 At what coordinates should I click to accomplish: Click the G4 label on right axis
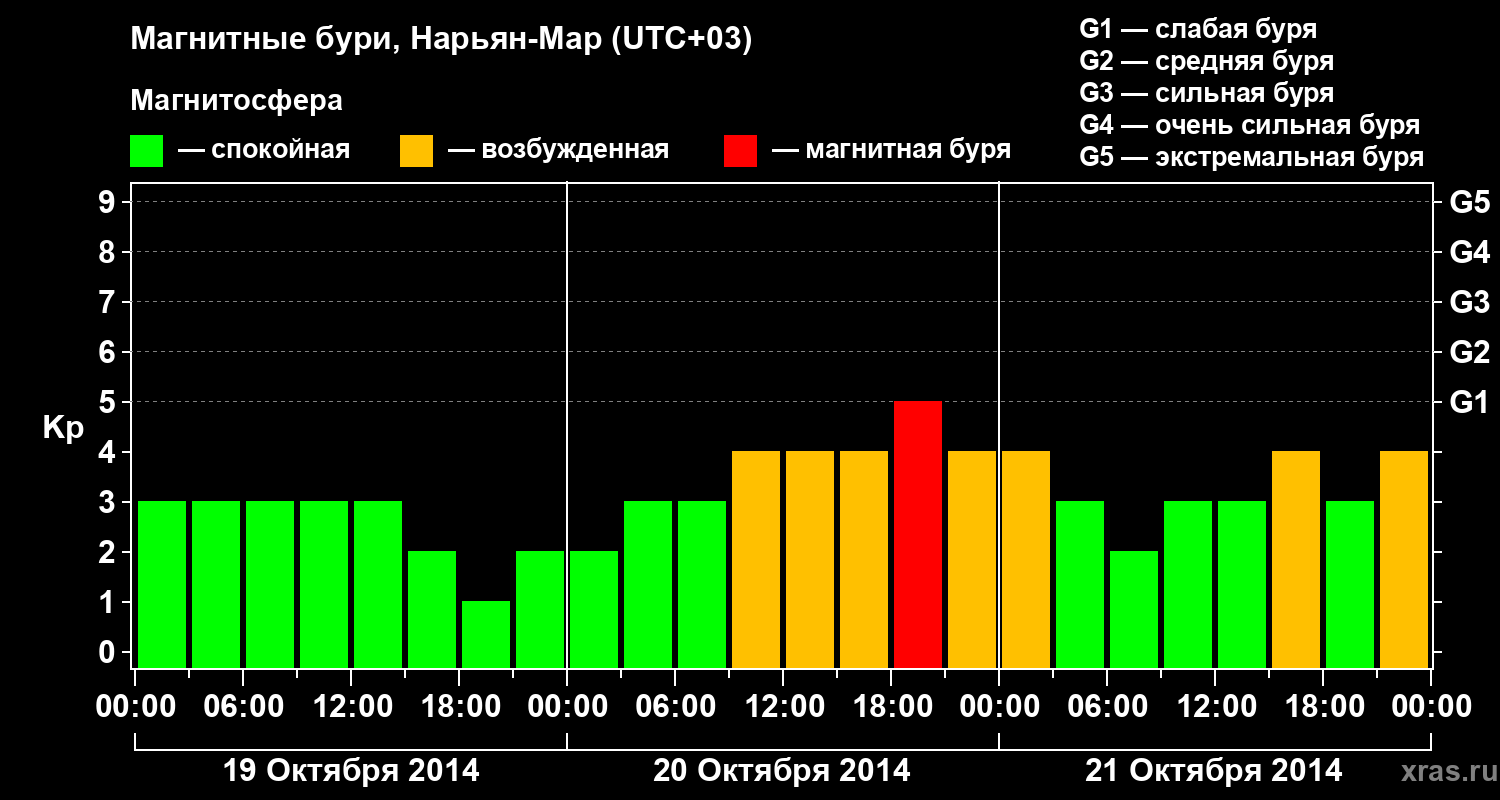pos(1470,252)
